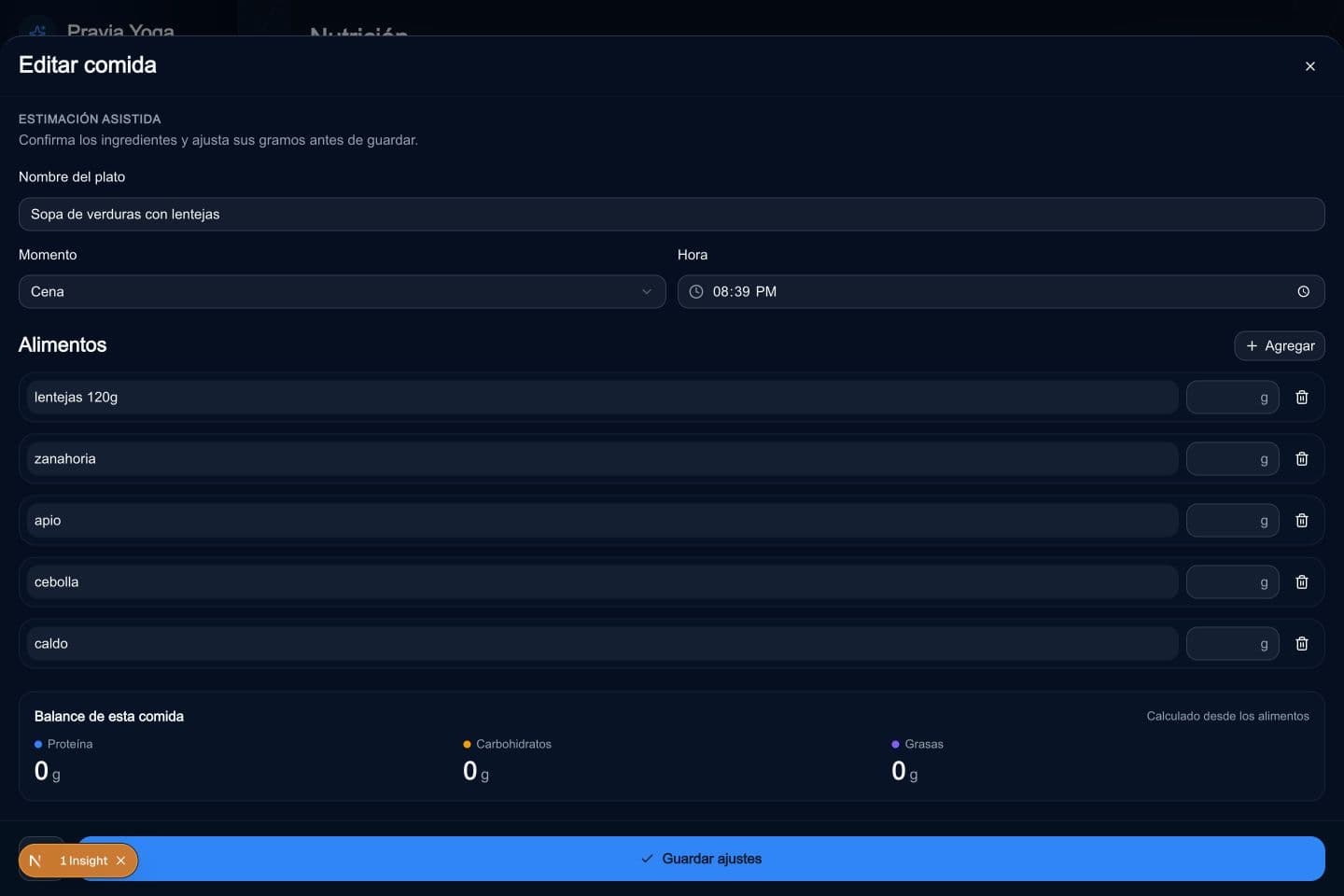Click the Hora time field showing 08:39 PM
This screenshot has width=1344, height=896.
1001,292
